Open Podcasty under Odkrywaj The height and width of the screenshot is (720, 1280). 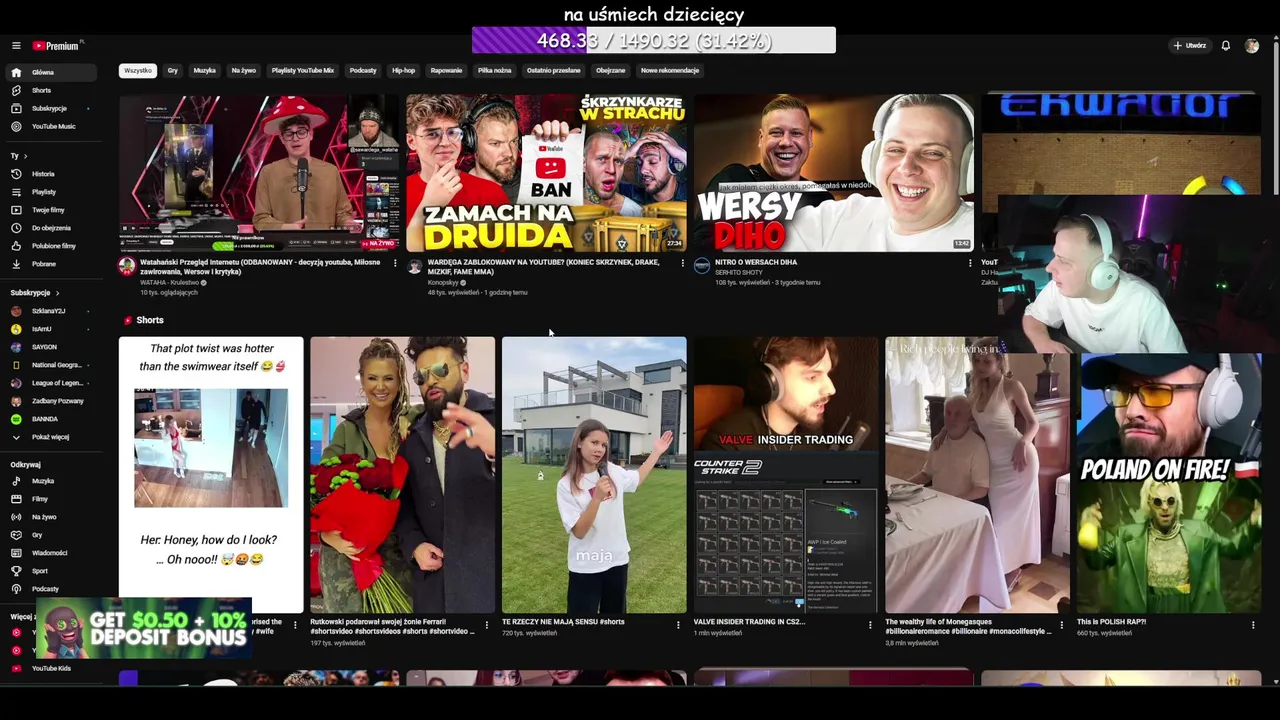point(53,589)
